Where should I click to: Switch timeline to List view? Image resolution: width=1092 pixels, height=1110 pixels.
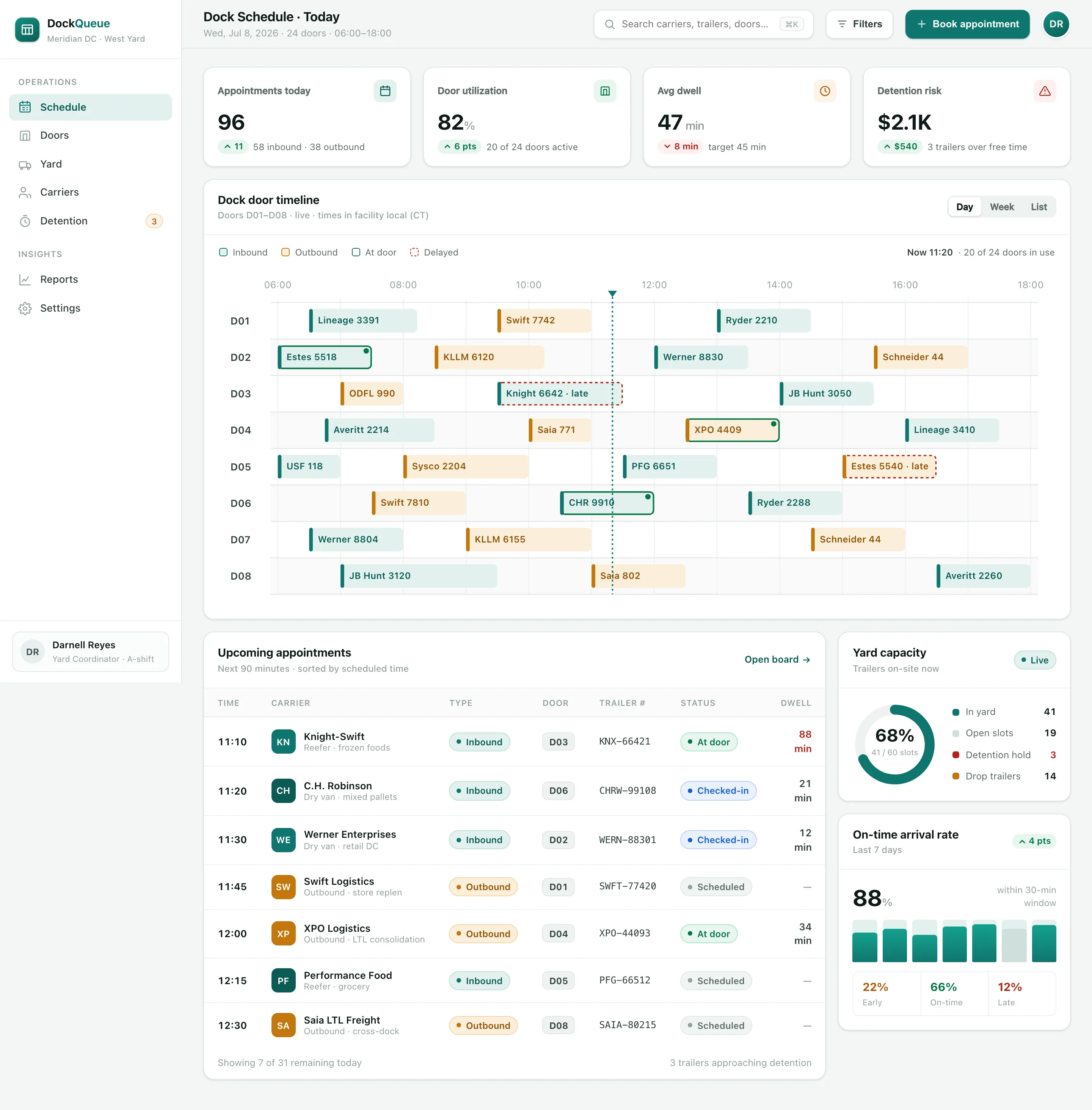(1038, 207)
